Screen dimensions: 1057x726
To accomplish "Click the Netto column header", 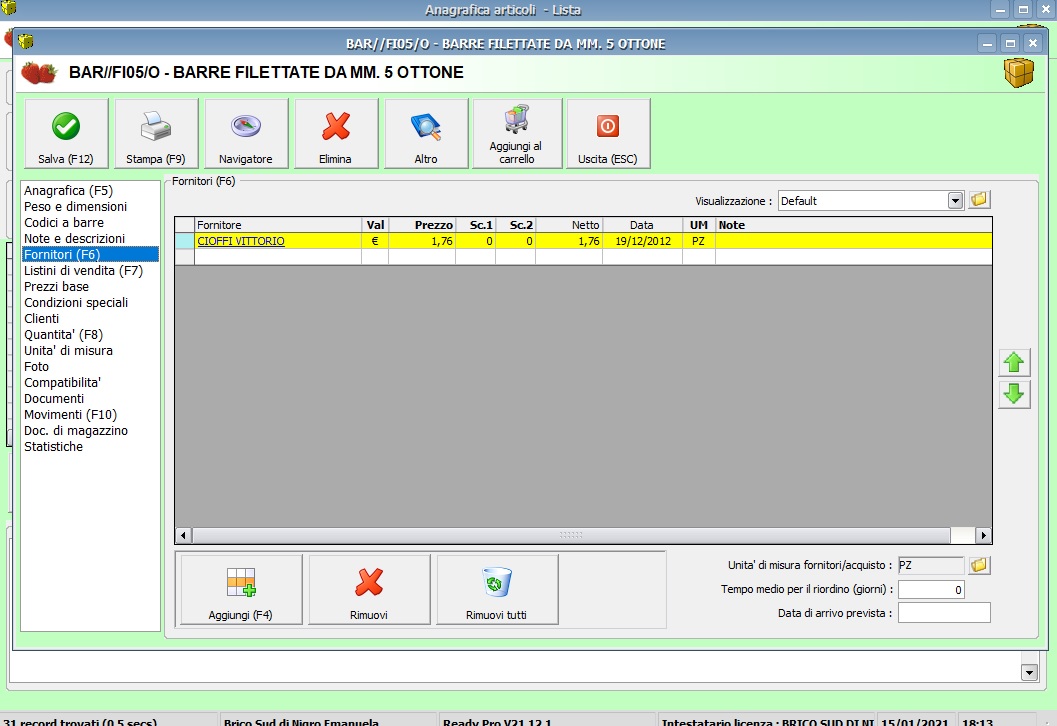I will [569, 225].
